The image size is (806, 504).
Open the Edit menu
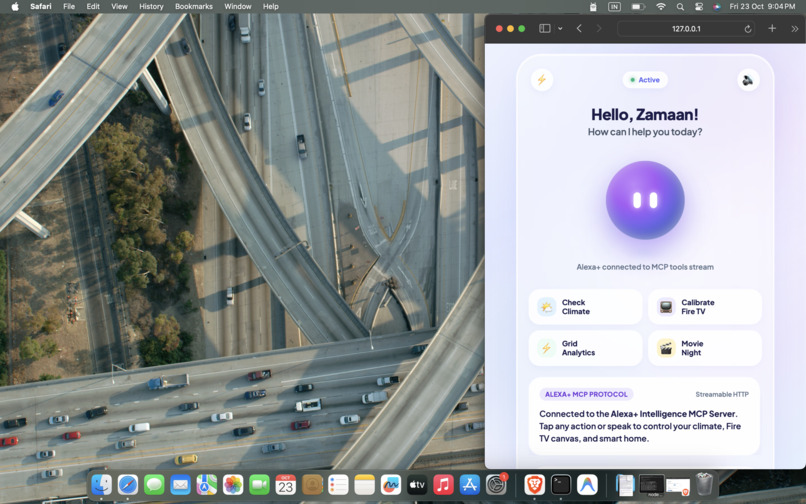pos(93,6)
